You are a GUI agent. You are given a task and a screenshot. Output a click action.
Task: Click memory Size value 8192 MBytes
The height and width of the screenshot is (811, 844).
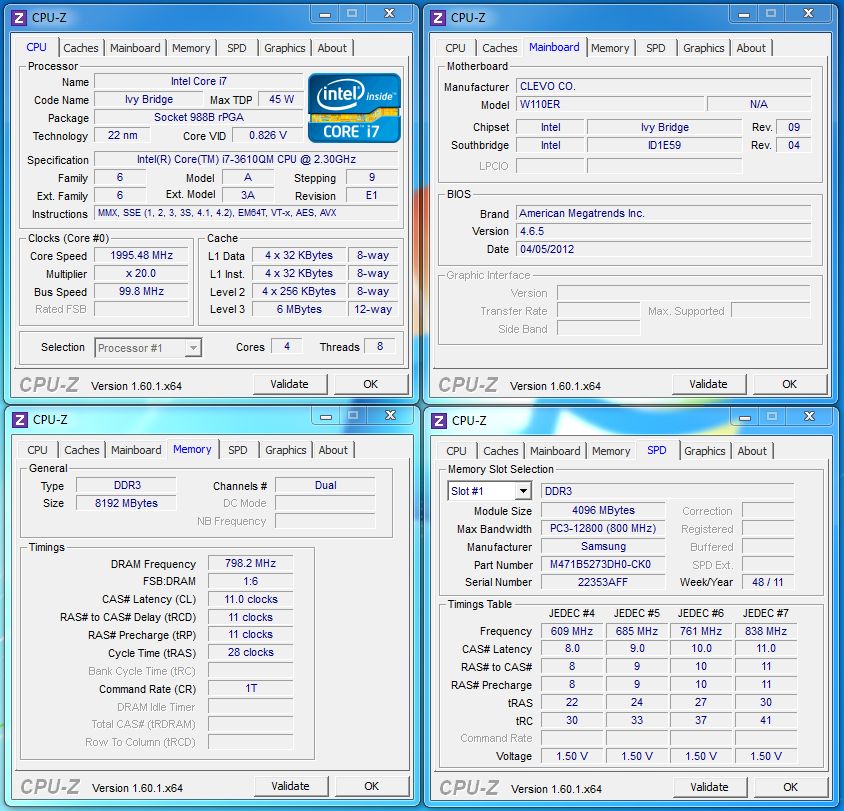click(x=126, y=503)
